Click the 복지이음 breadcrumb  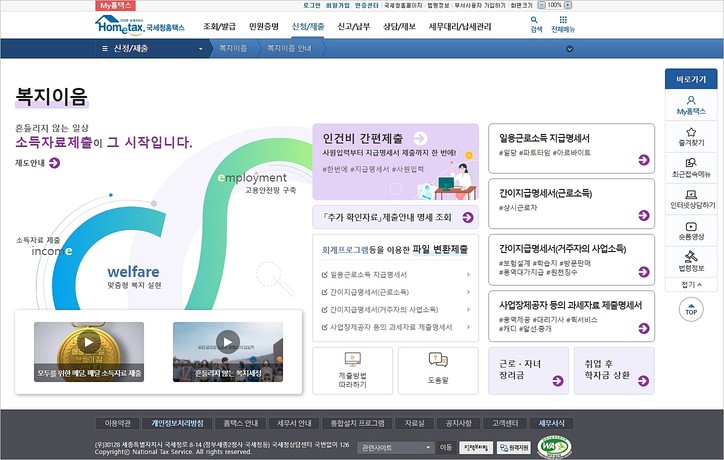pyautogui.click(x=233, y=48)
